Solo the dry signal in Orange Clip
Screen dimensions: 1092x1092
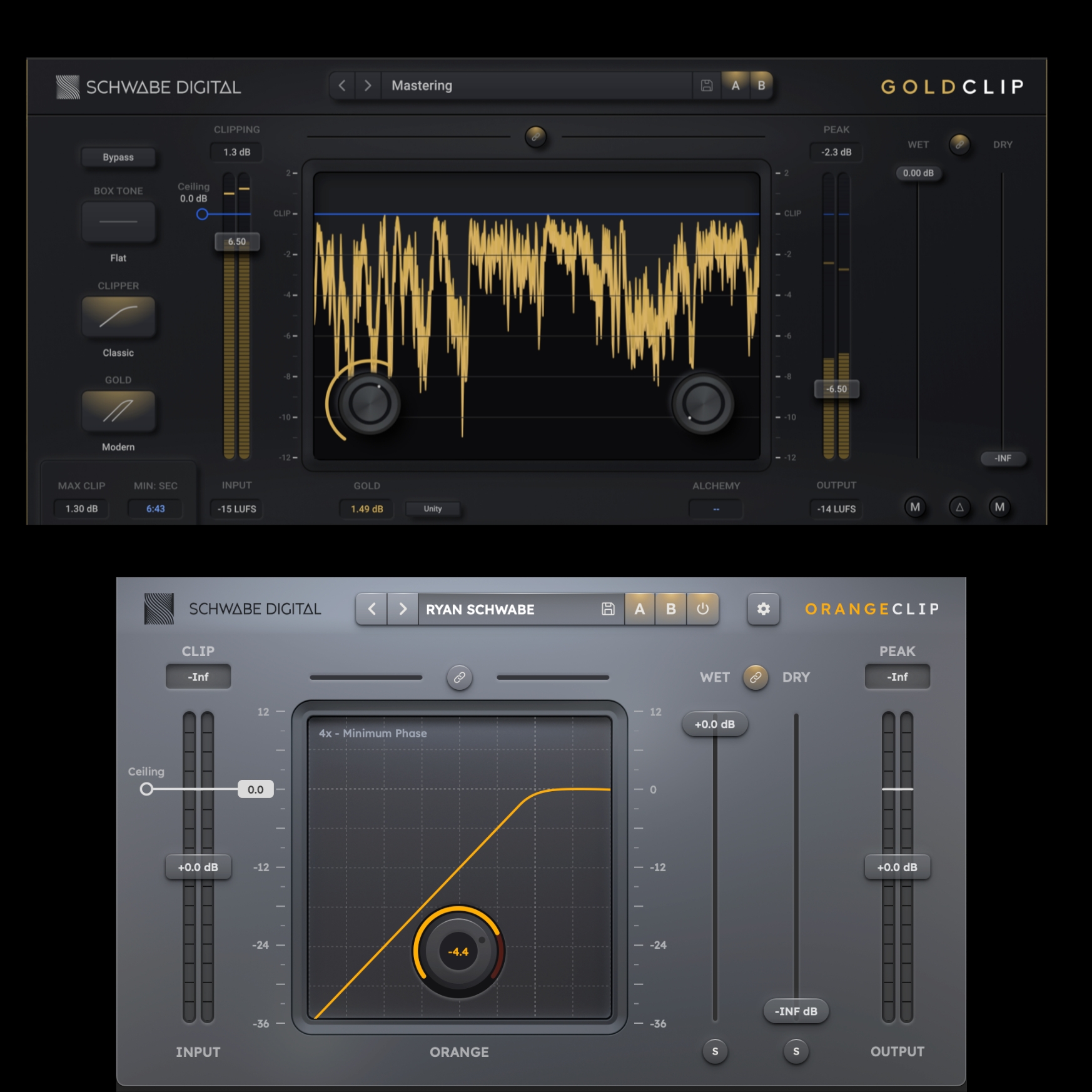pos(796,1052)
